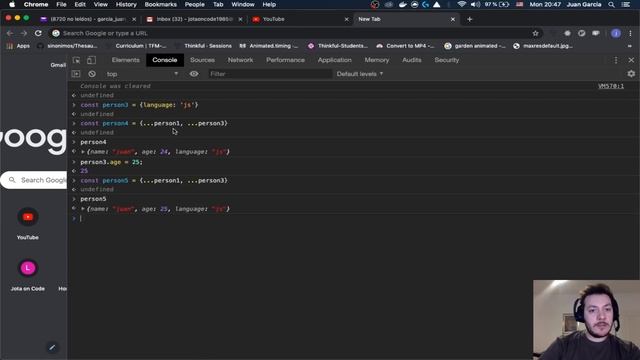Clear the console with the ban icon
The image size is (640, 360).
pyautogui.click(x=92, y=74)
